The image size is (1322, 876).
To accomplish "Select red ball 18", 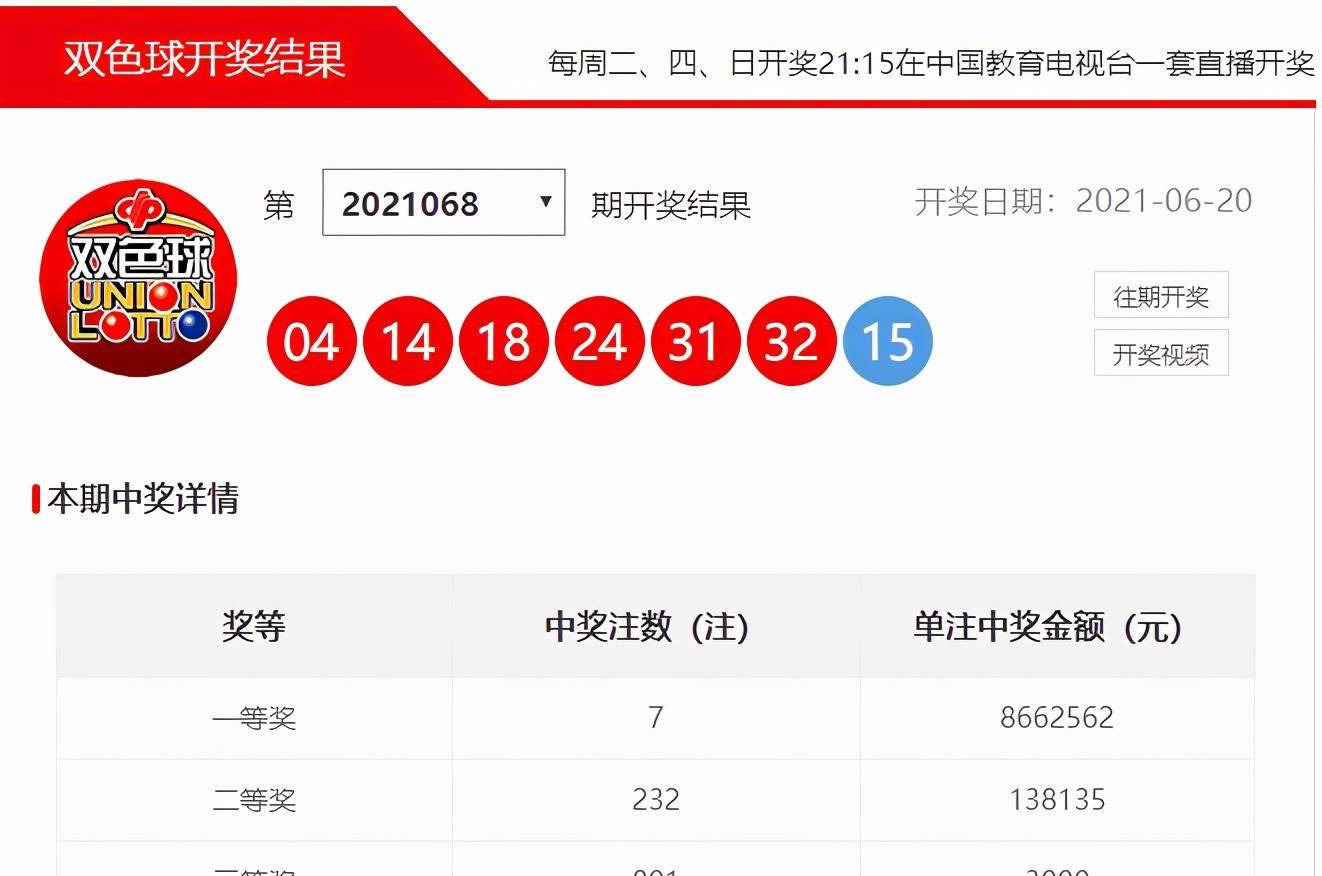I will coord(503,342).
